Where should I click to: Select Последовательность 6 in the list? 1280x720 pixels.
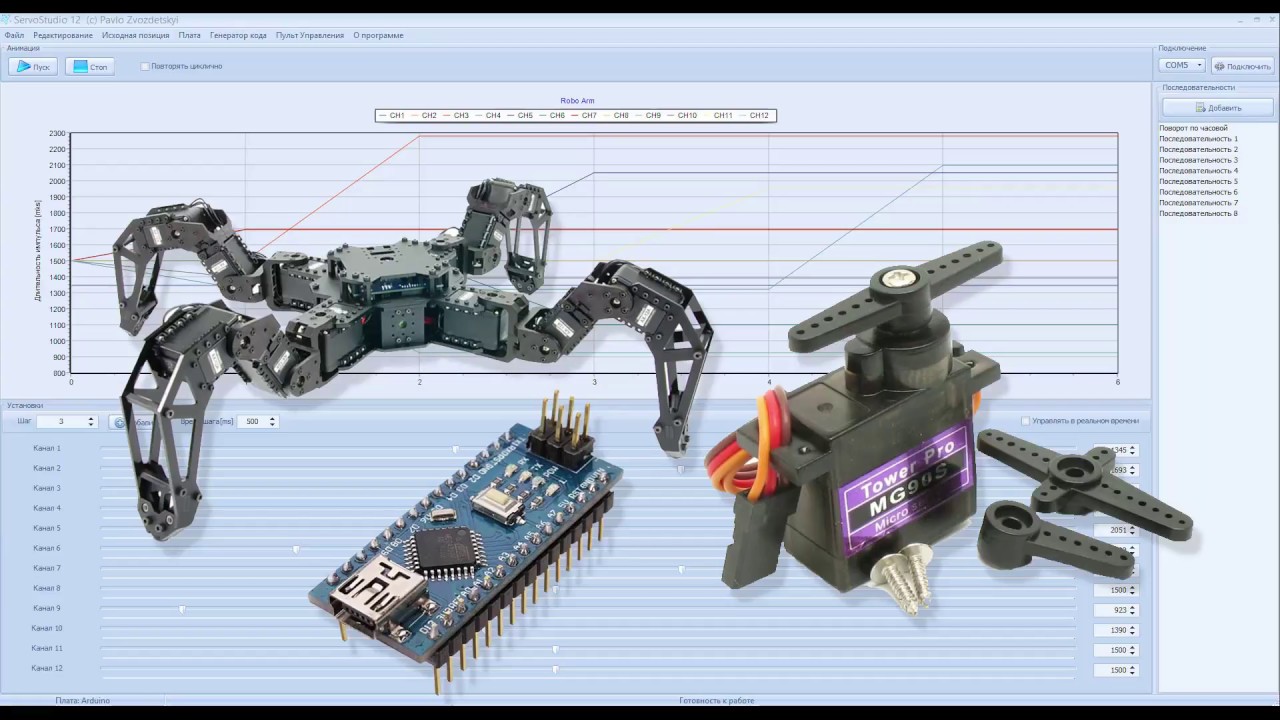coord(1198,192)
